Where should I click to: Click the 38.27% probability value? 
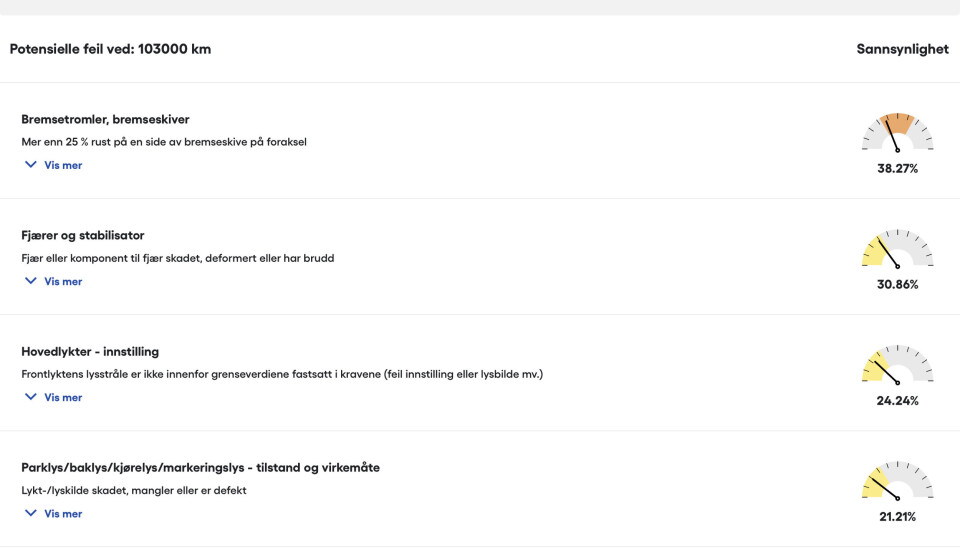click(897, 169)
